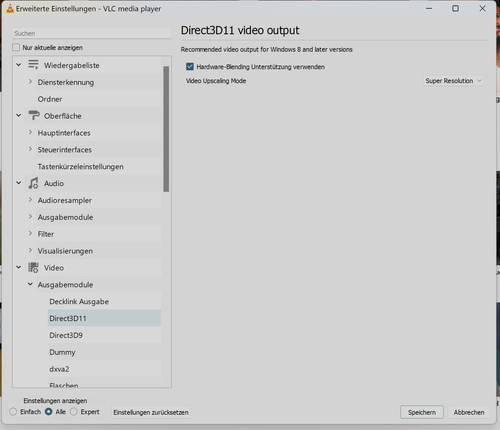Select the Audio tree label
Viewport: 500px width, 430px height.
pyautogui.click(x=54, y=183)
